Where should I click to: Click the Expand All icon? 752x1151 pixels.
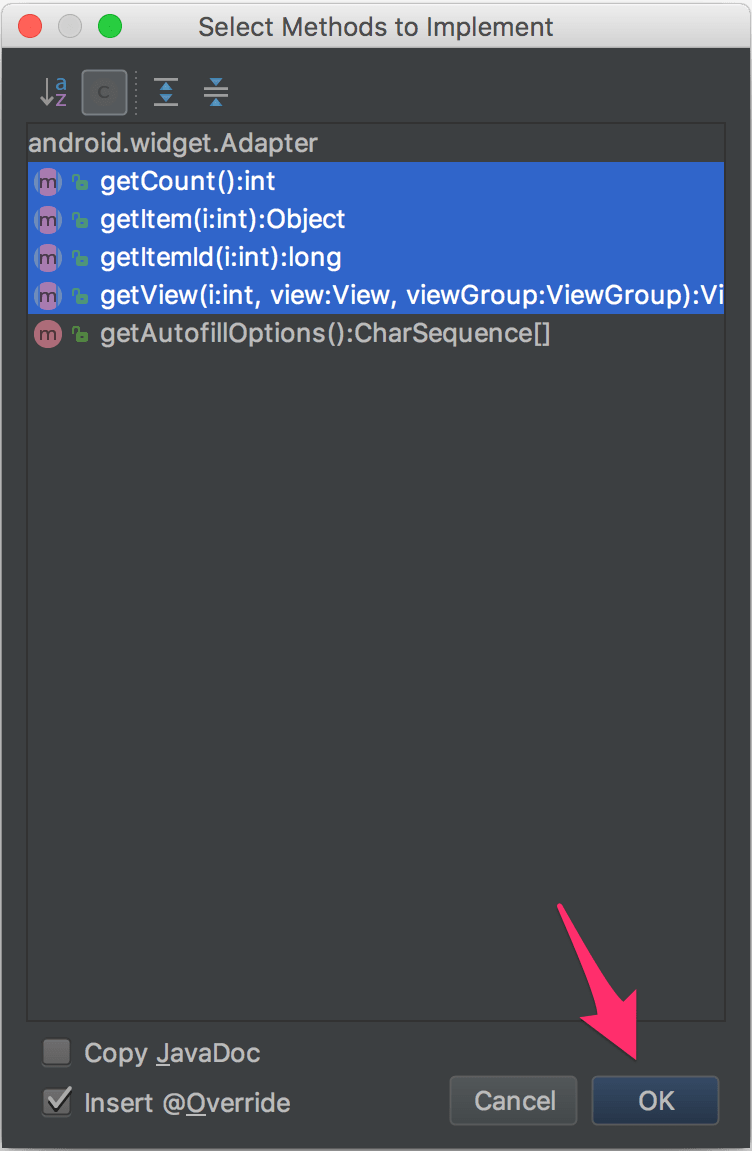click(165, 92)
